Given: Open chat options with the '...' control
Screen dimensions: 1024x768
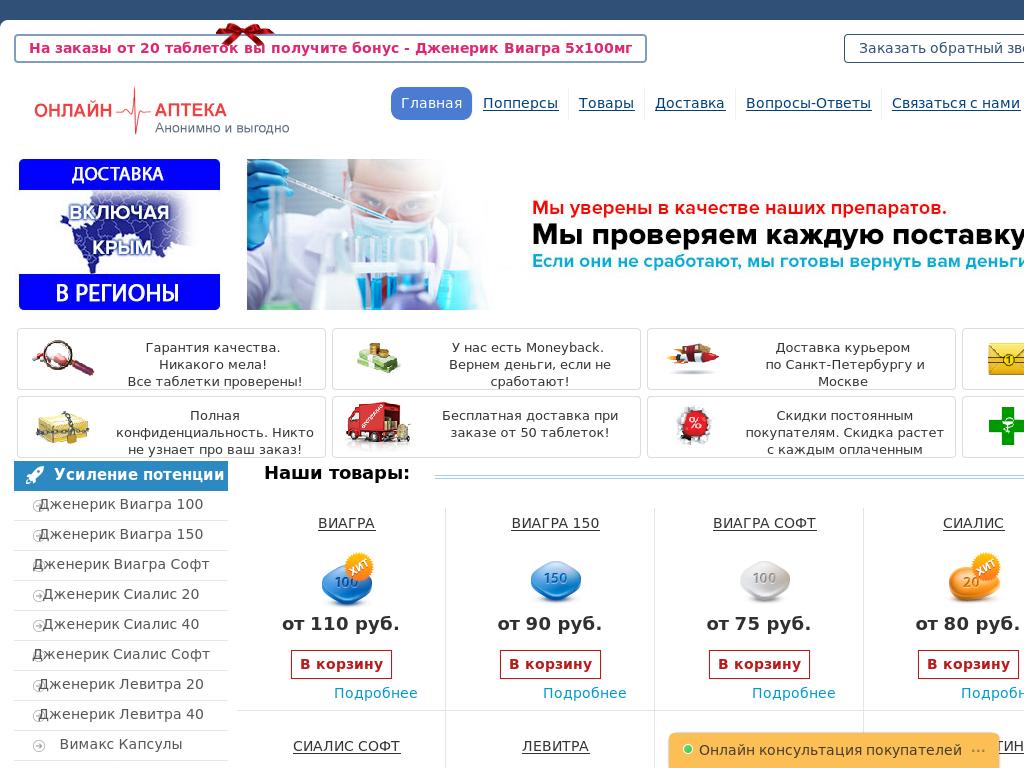Looking at the screenshot, I should pos(978,748).
